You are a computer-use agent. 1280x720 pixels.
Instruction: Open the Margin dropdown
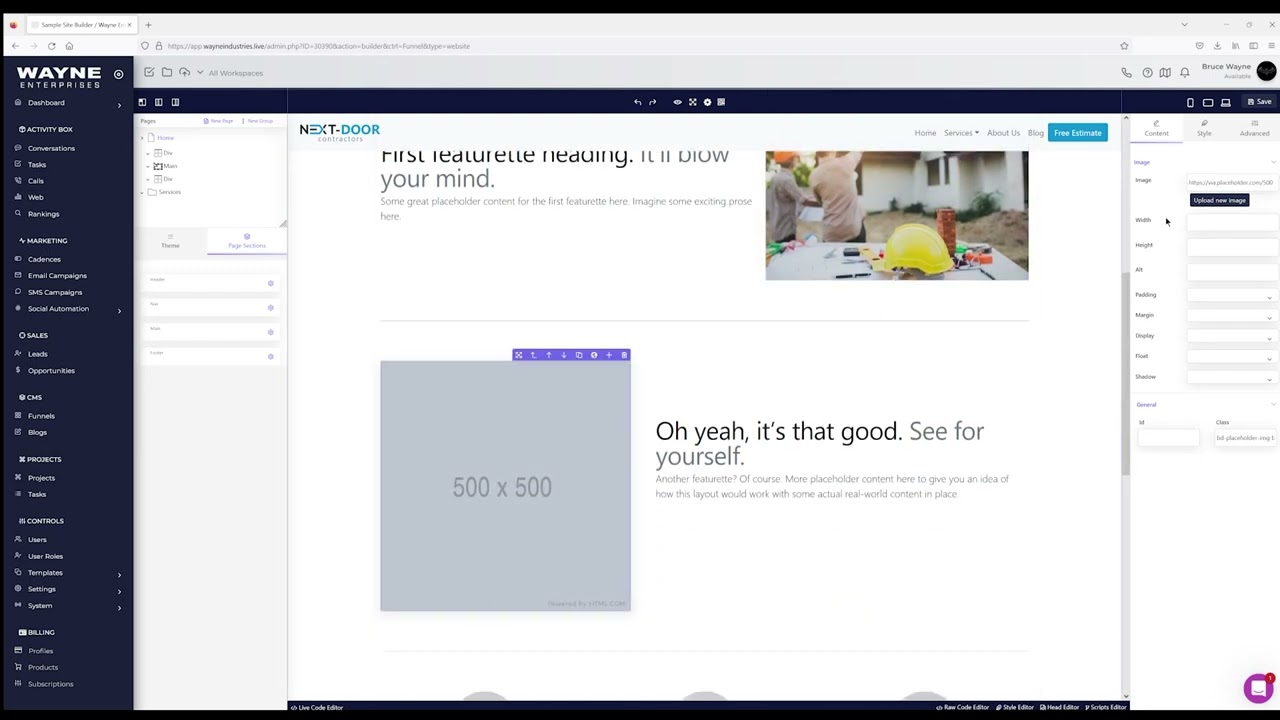(1232, 316)
